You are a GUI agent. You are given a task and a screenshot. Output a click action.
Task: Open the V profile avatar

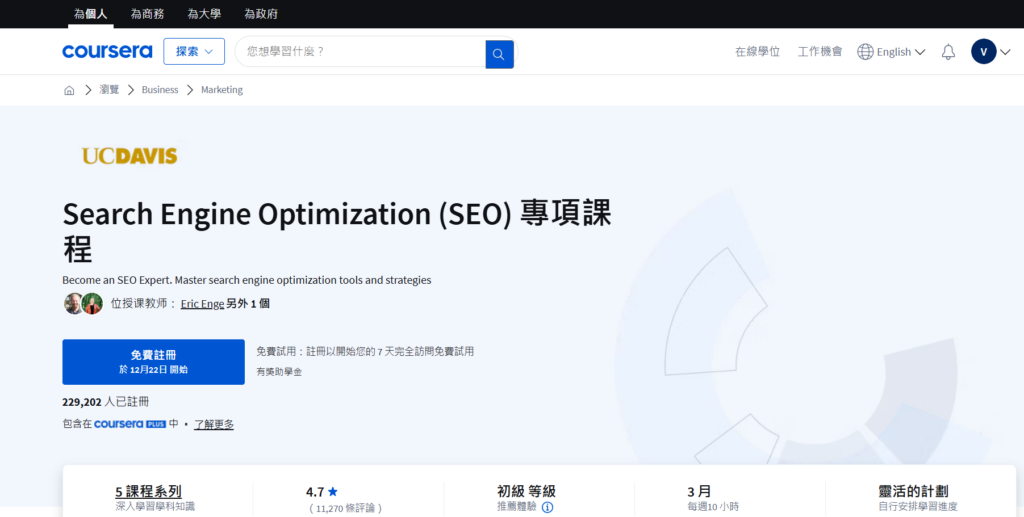click(984, 52)
